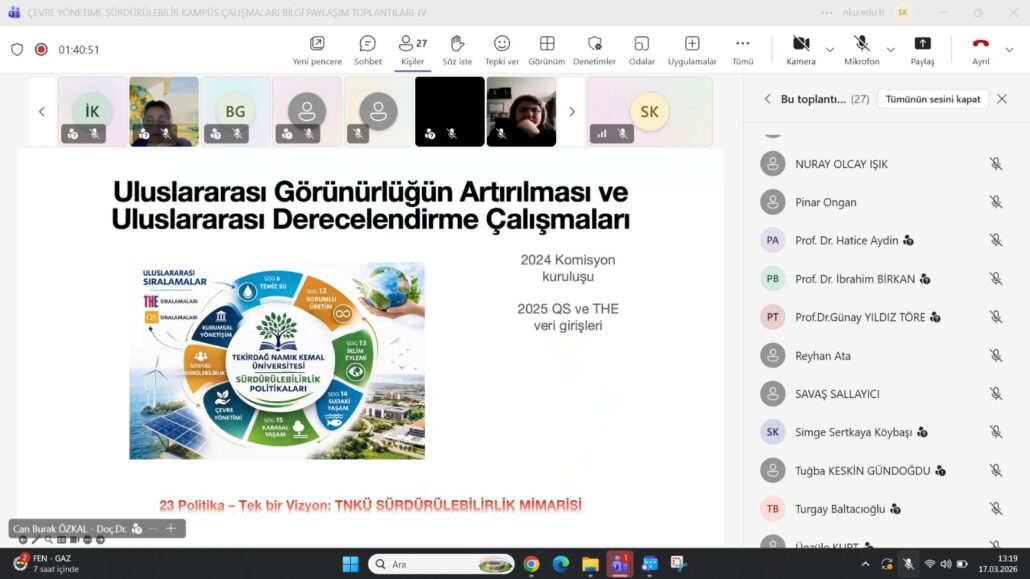Expand the Kamera options dropdown arrow
The height and width of the screenshot is (579, 1030).
(830, 49)
